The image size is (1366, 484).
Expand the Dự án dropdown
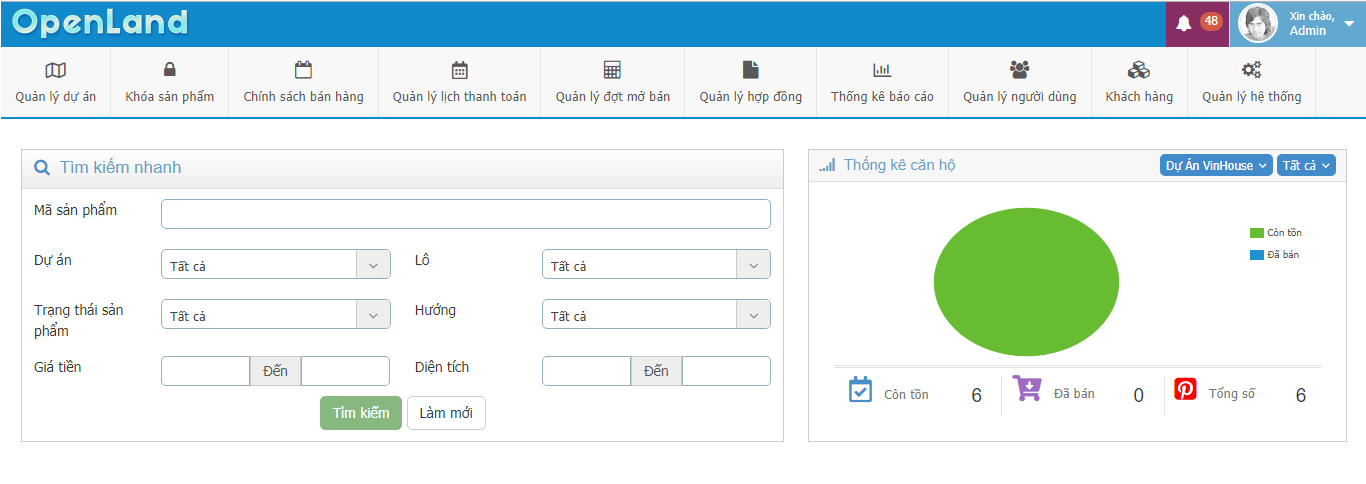pos(275,265)
